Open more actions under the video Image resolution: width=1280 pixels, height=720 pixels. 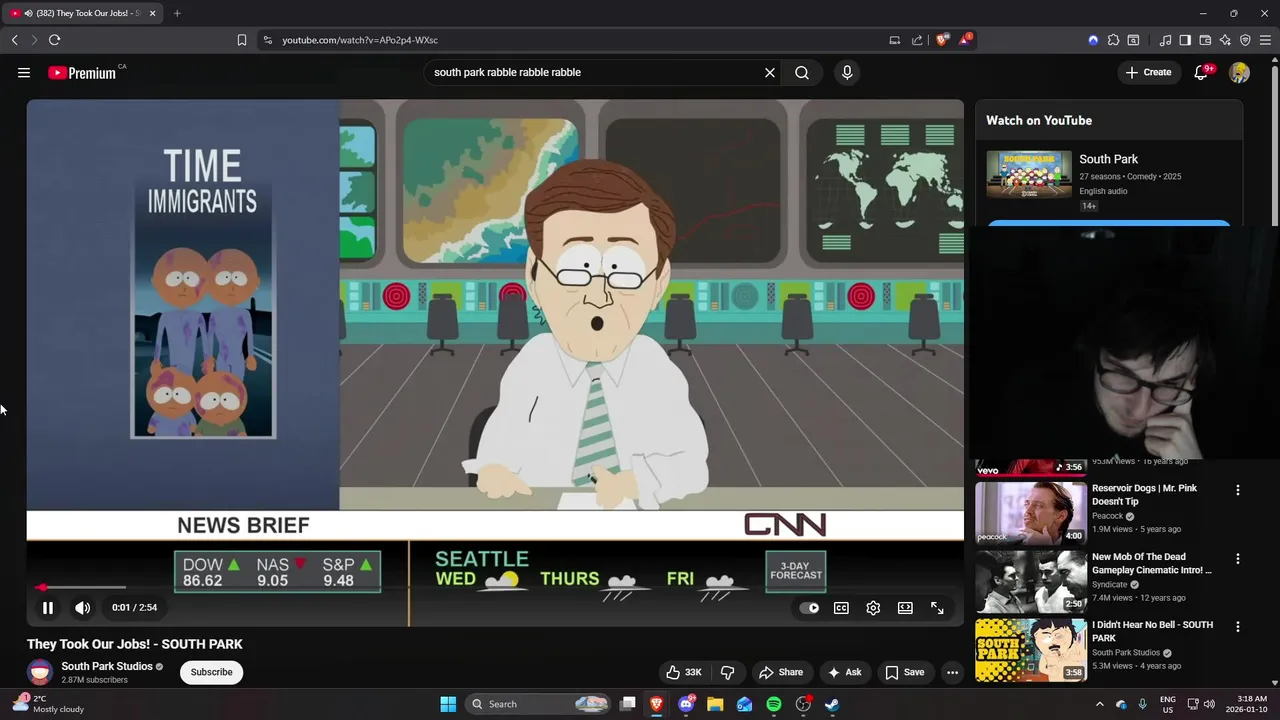click(952, 672)
